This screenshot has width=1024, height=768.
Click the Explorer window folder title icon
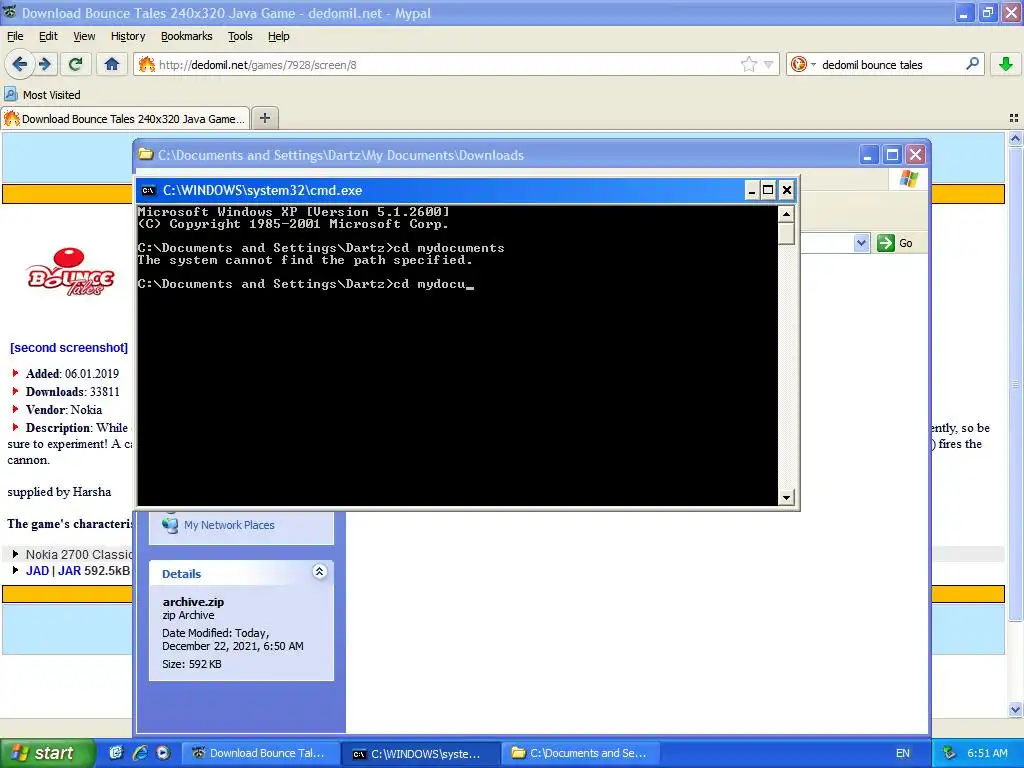[x=145, y=155]
